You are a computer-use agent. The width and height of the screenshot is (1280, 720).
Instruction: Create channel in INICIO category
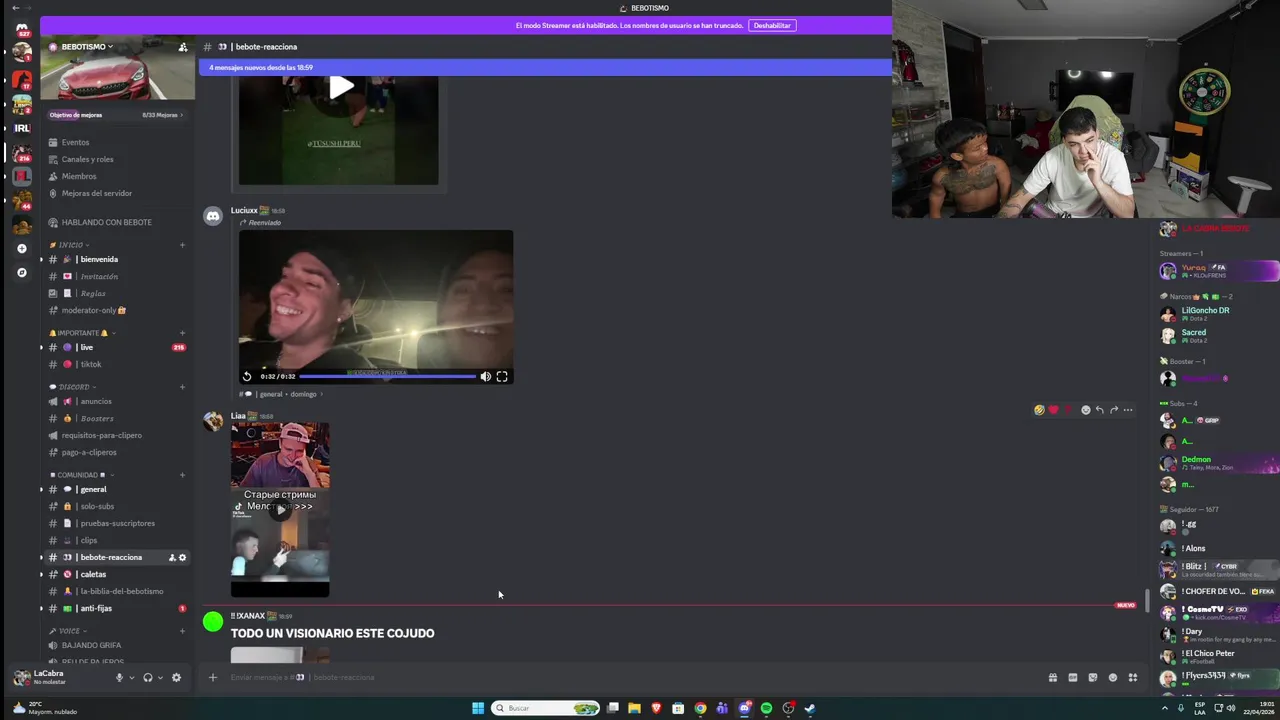[182, 245]
